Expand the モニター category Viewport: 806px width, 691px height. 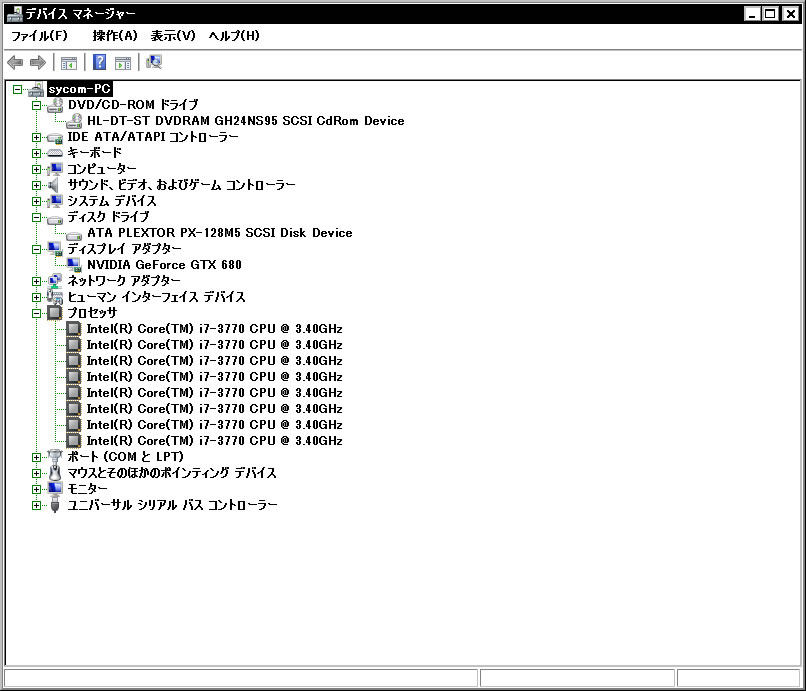click(37, 489)
